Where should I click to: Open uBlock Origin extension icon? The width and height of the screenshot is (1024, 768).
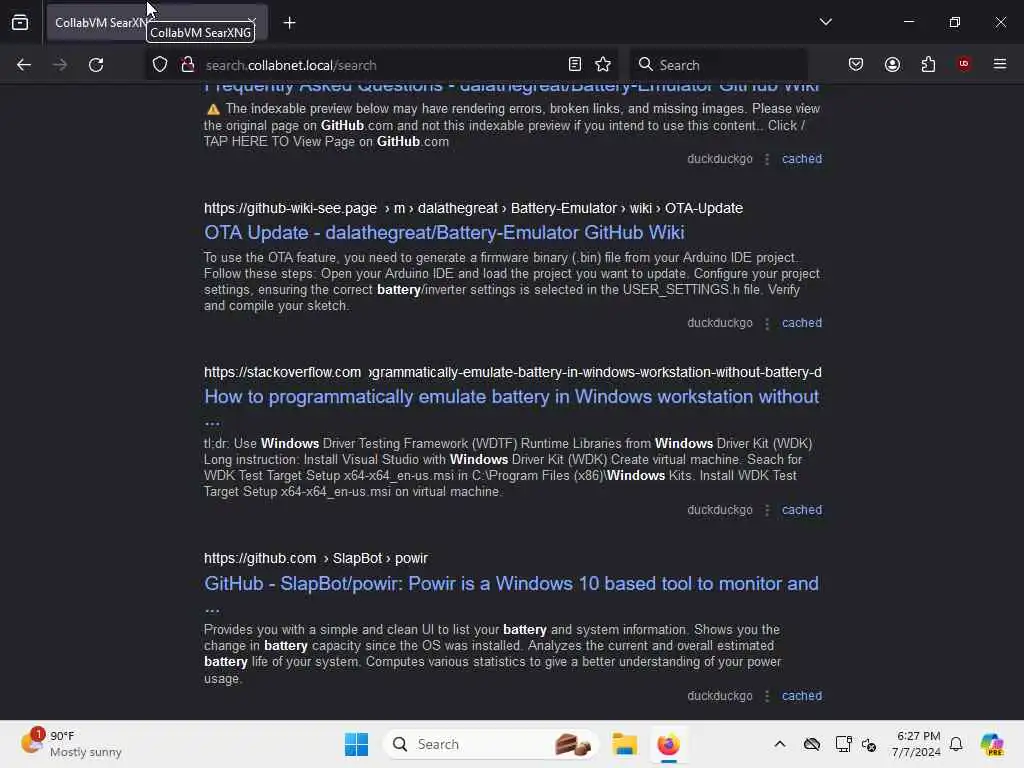pyautogui.click(x=964, y=63)
